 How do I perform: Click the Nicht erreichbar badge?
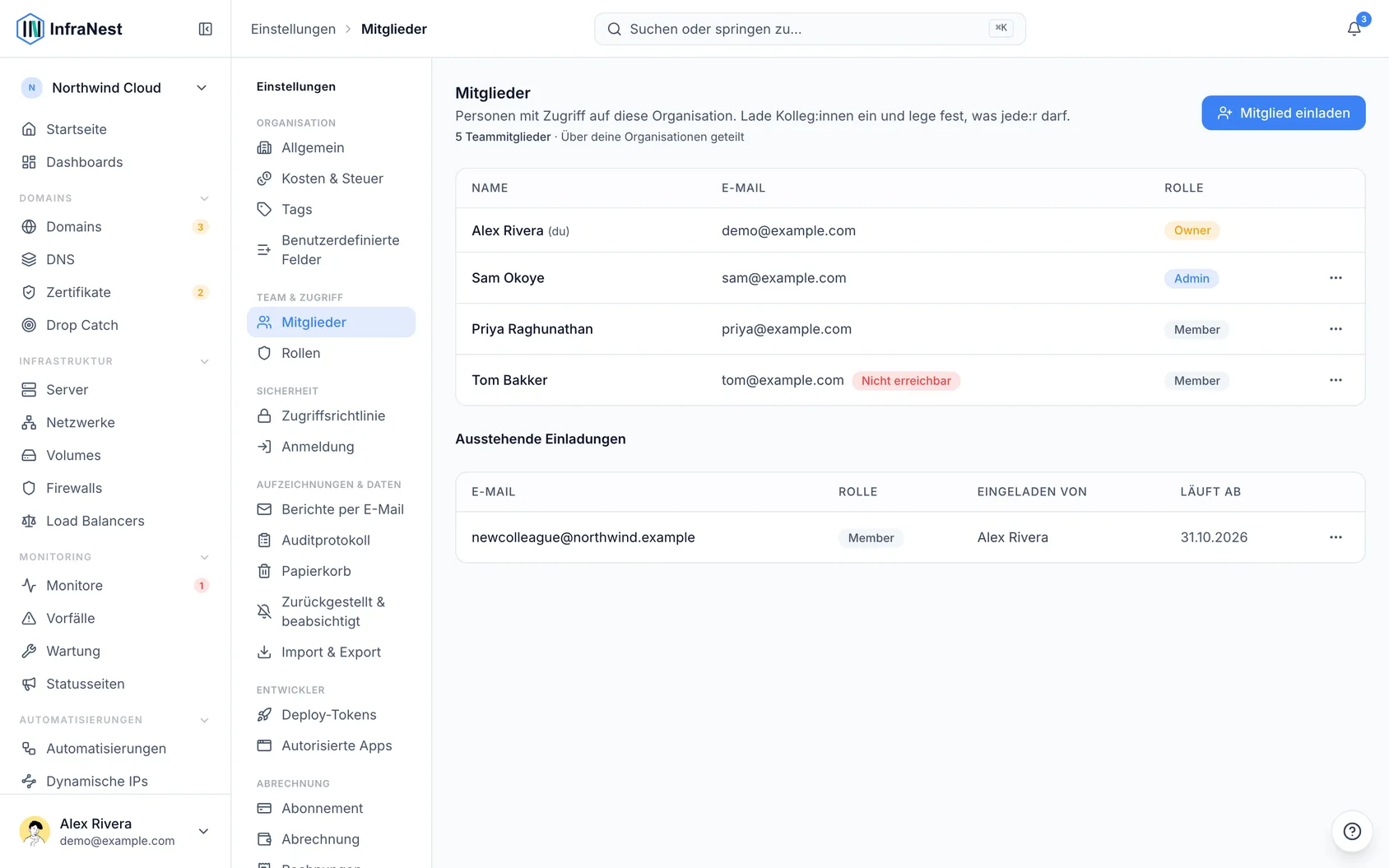(x=906, y=381)
